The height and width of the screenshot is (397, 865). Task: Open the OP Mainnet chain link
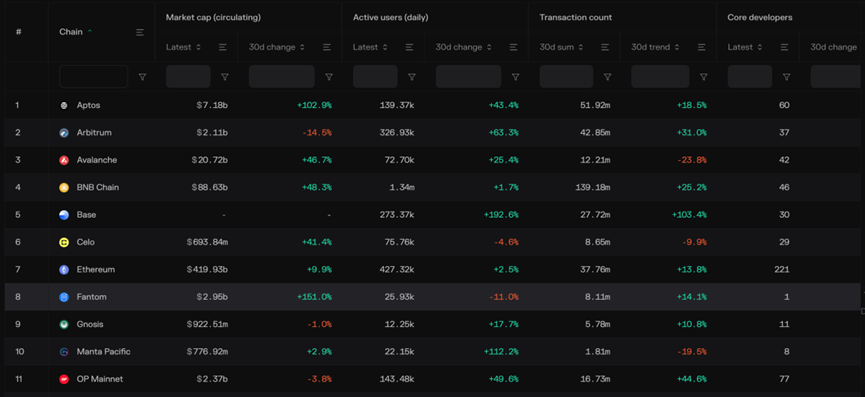click(100, 379)
